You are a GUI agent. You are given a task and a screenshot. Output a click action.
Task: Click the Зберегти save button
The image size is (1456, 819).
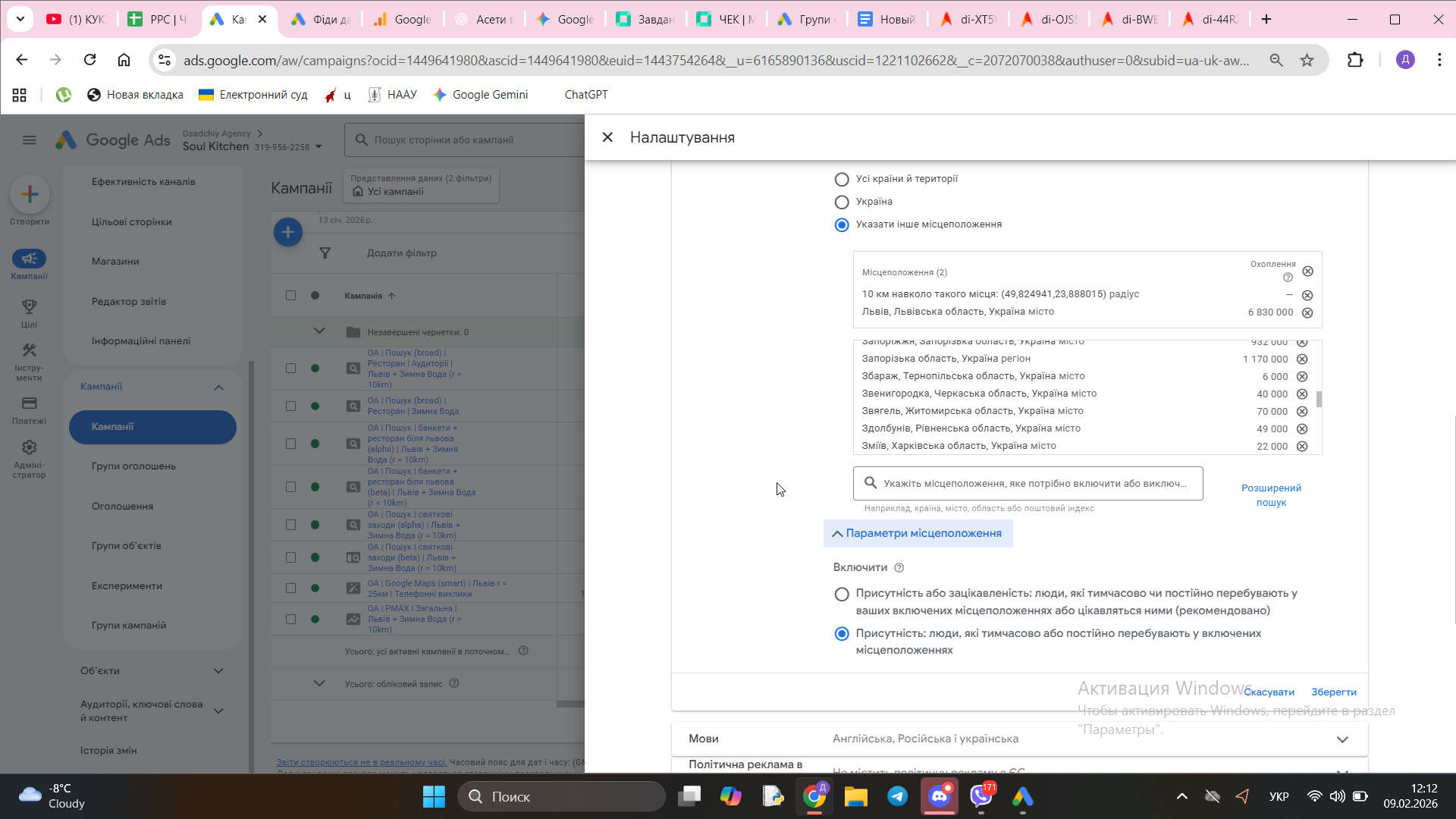(x=1333, y=692)
